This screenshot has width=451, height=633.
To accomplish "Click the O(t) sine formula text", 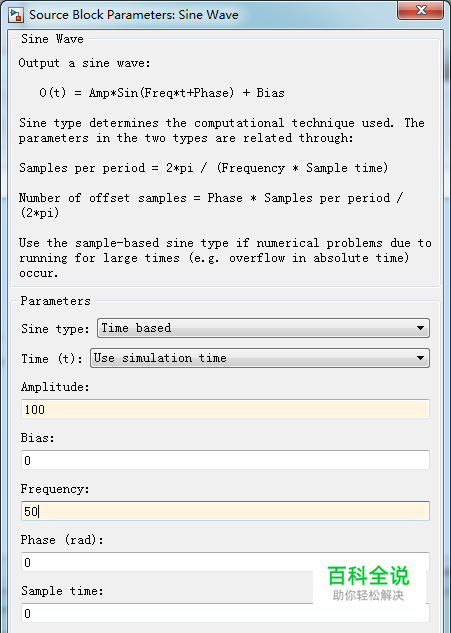I will 162,93.
